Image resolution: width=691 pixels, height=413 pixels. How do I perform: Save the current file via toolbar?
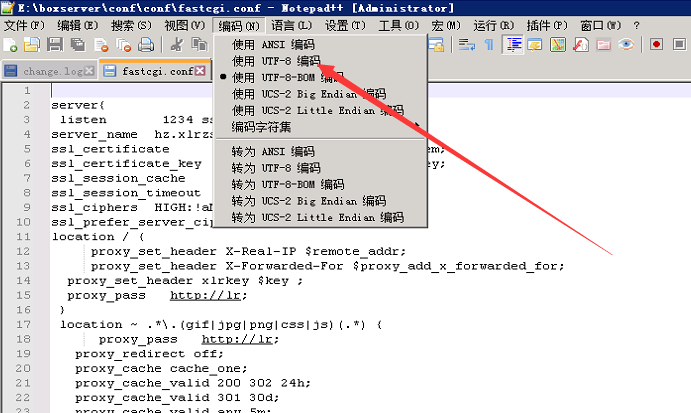point(54,44)
